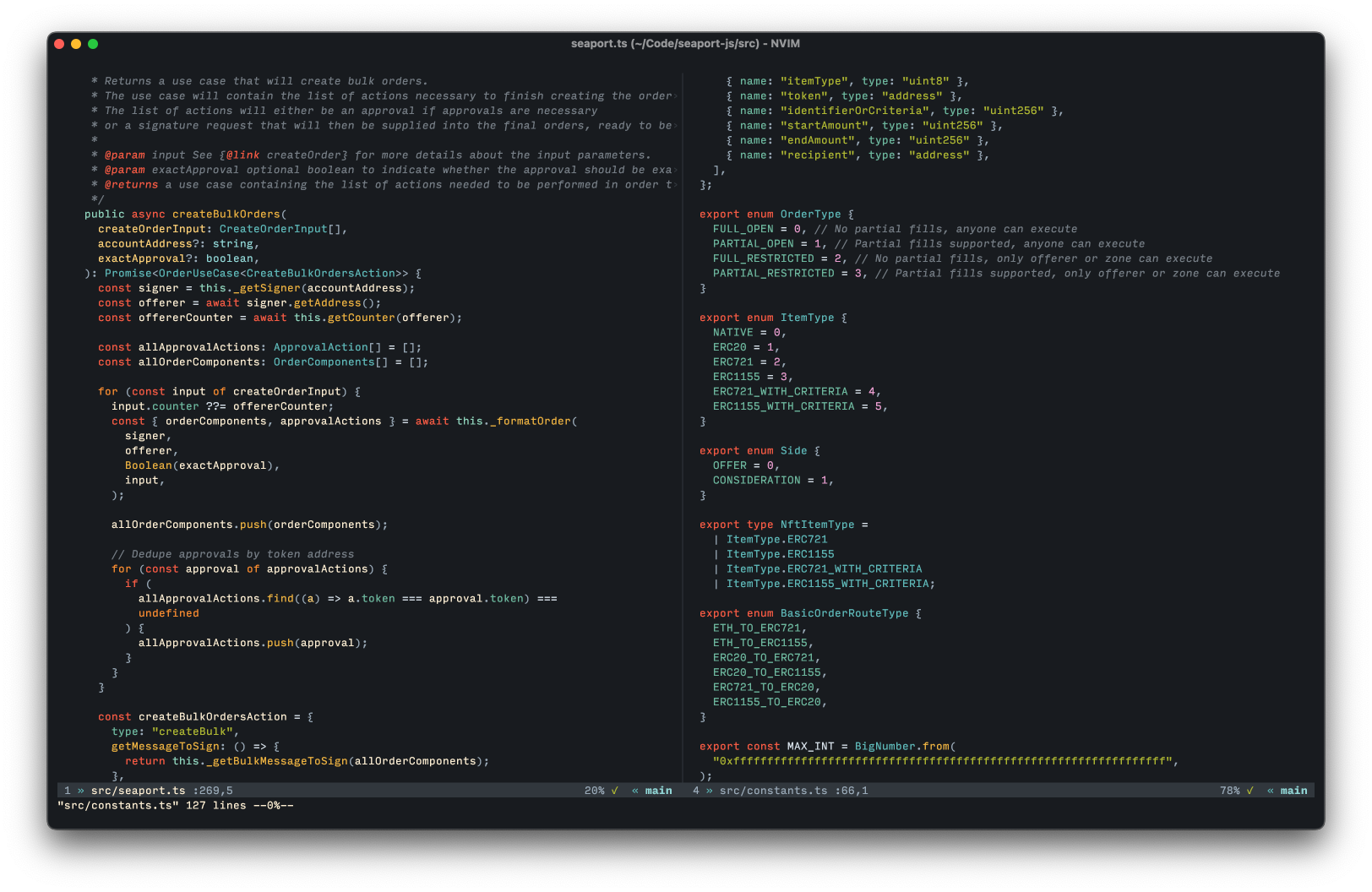Click the 'accountAddress?: string,' line

click(x=179, y=244)
